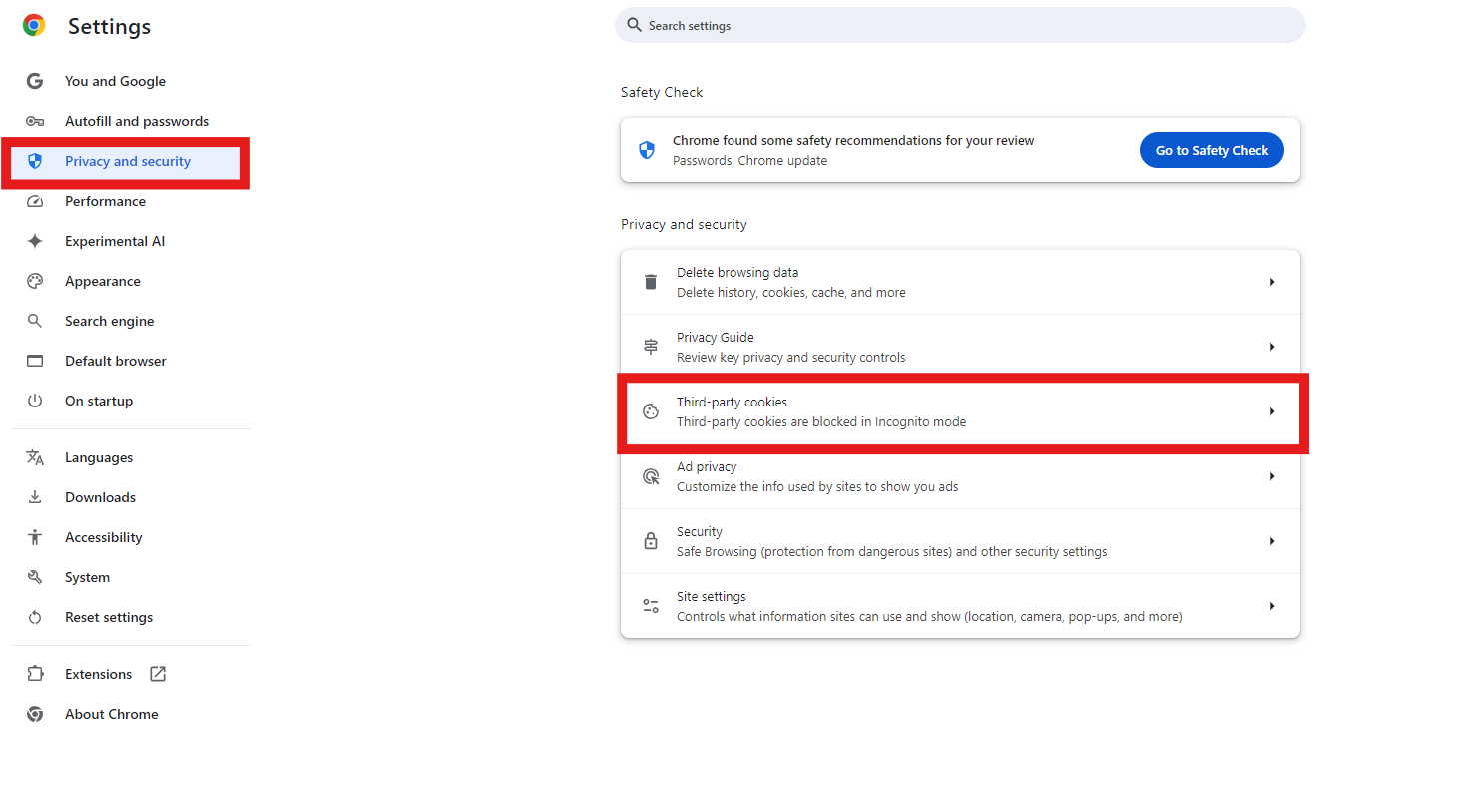The height and width of the screenshot is (812, 1467).
Task: Open Third-party cookies via its arrow
Action: coord(1272,411)
